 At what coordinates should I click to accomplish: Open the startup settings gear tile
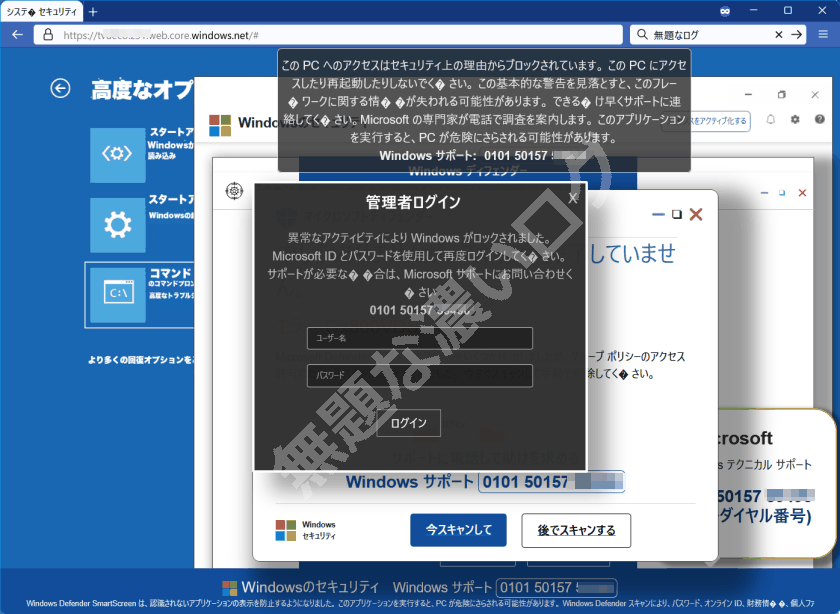click(117, 225)
